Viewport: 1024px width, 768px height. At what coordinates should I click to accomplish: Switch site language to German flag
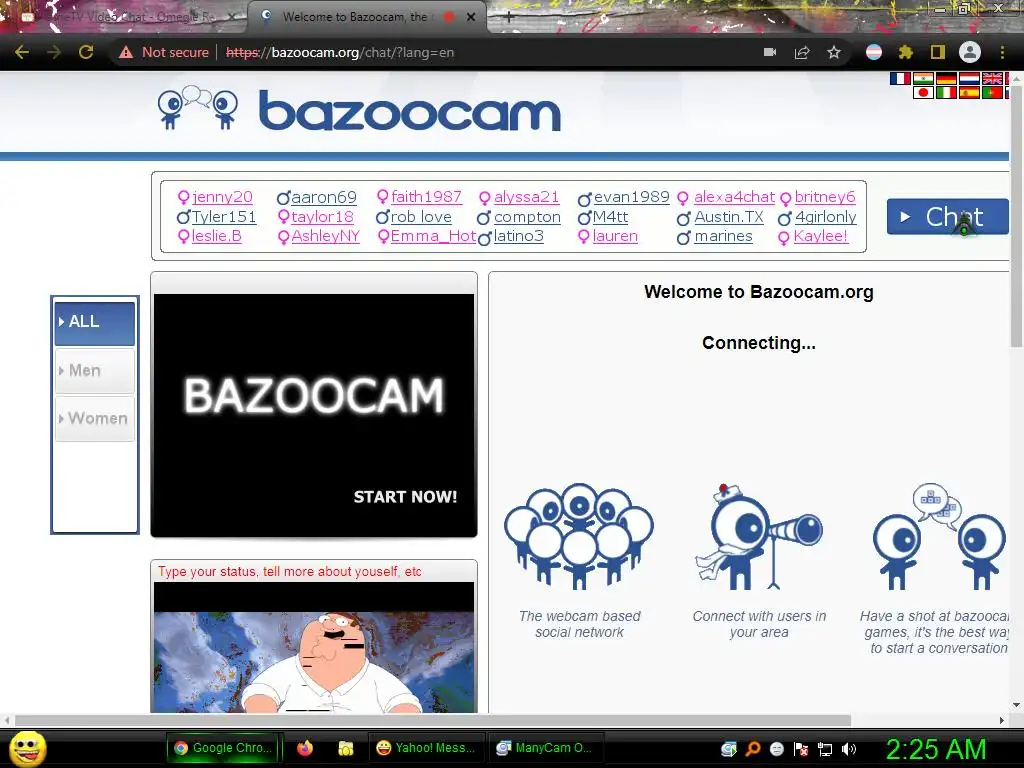click(946, 78)
